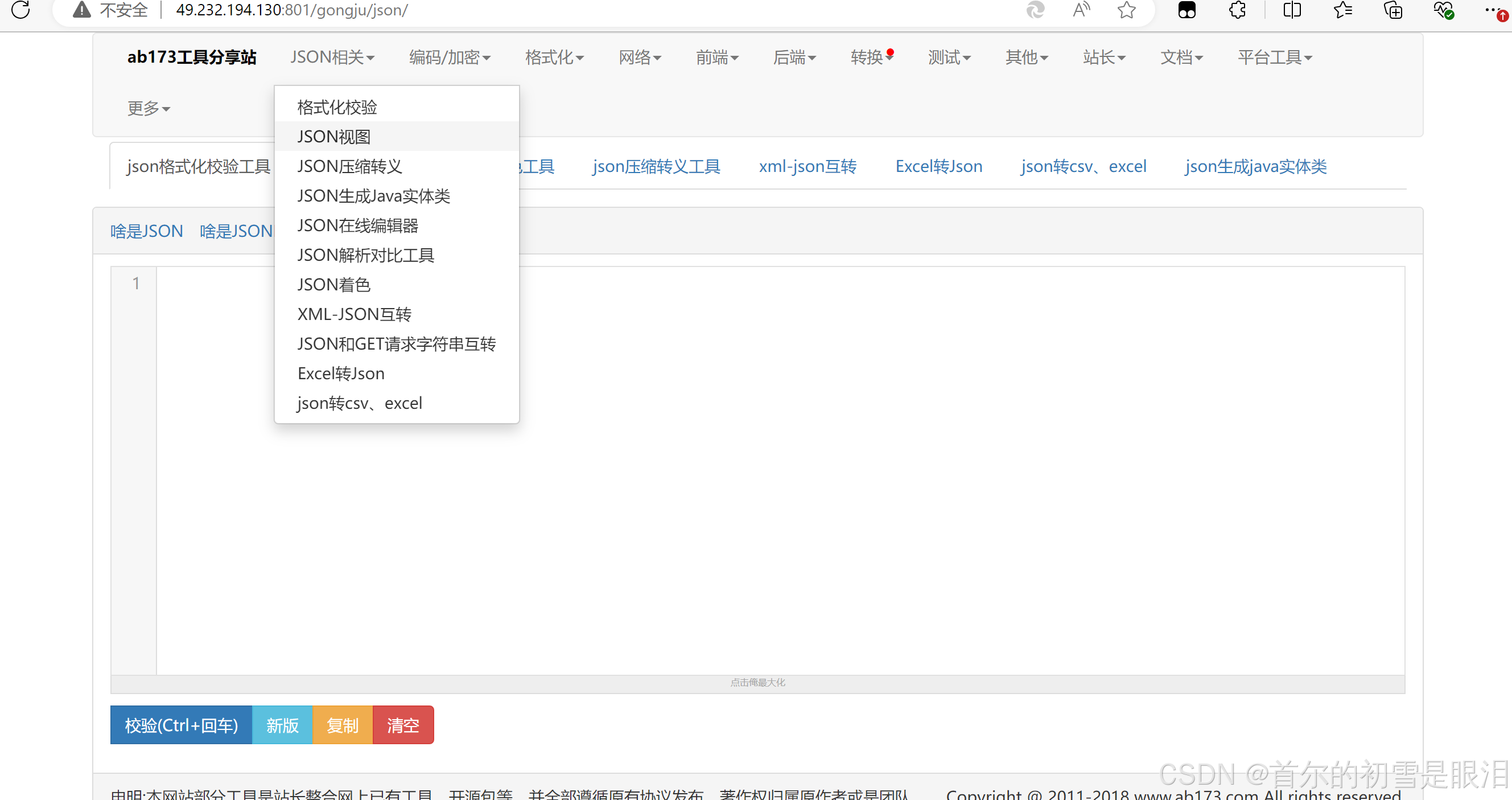The image size is (1512, 800).
Task: Open the read aloud feature
Action: click(x=1082, y=10)
